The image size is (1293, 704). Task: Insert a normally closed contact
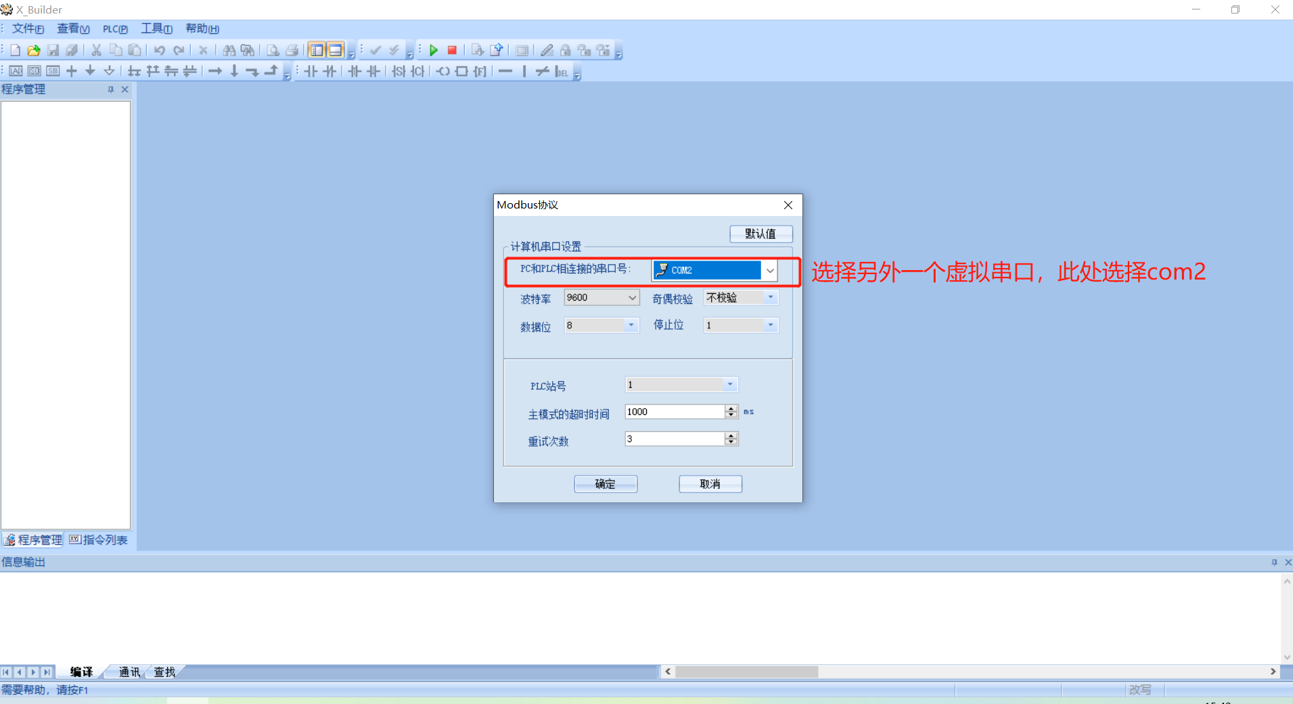[329, 71]
